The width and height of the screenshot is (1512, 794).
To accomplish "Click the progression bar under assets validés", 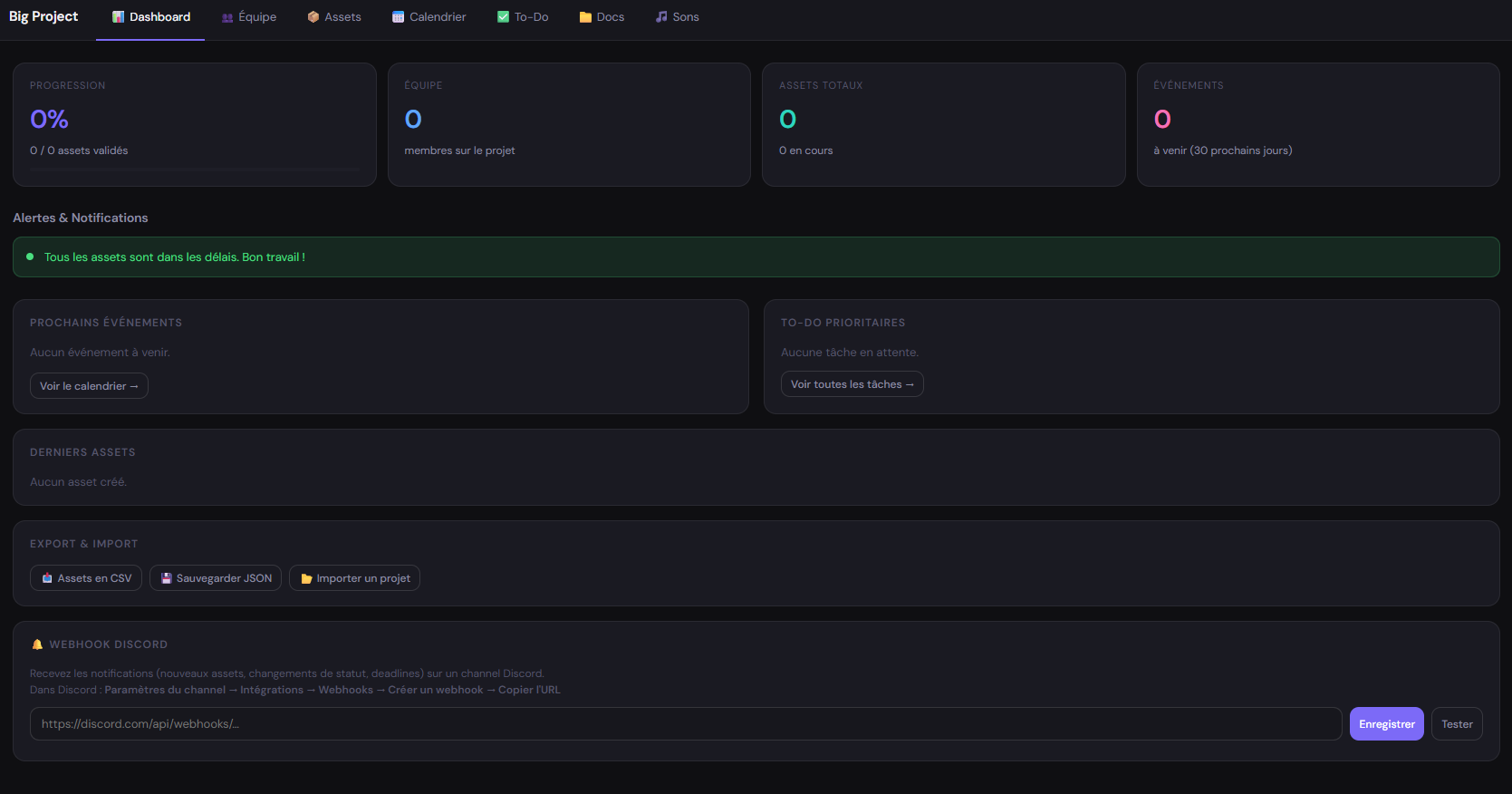I will (195, 169).
